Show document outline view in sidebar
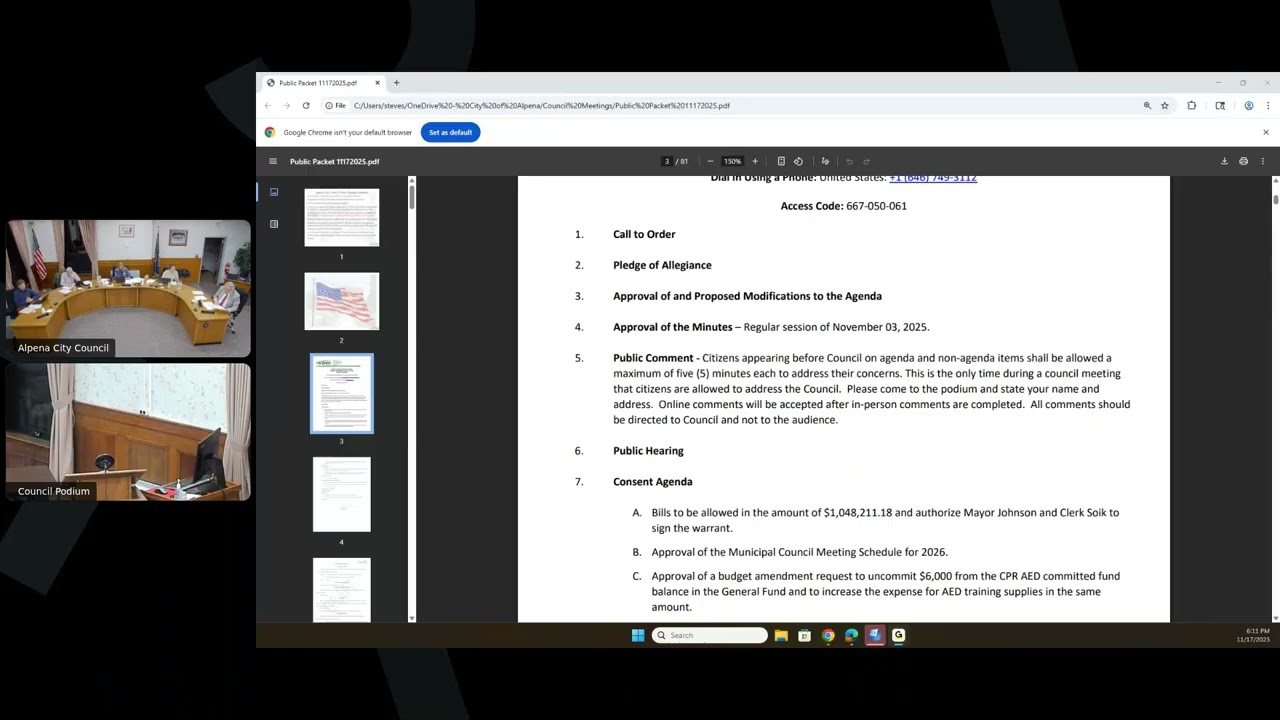 274,224
